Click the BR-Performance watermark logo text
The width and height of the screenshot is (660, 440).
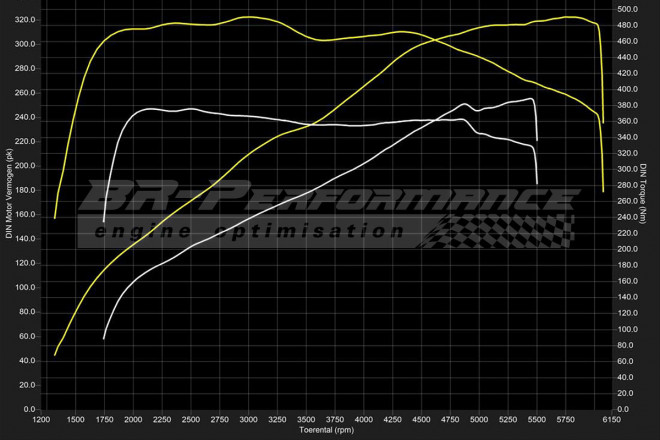(x=330, y=197)
